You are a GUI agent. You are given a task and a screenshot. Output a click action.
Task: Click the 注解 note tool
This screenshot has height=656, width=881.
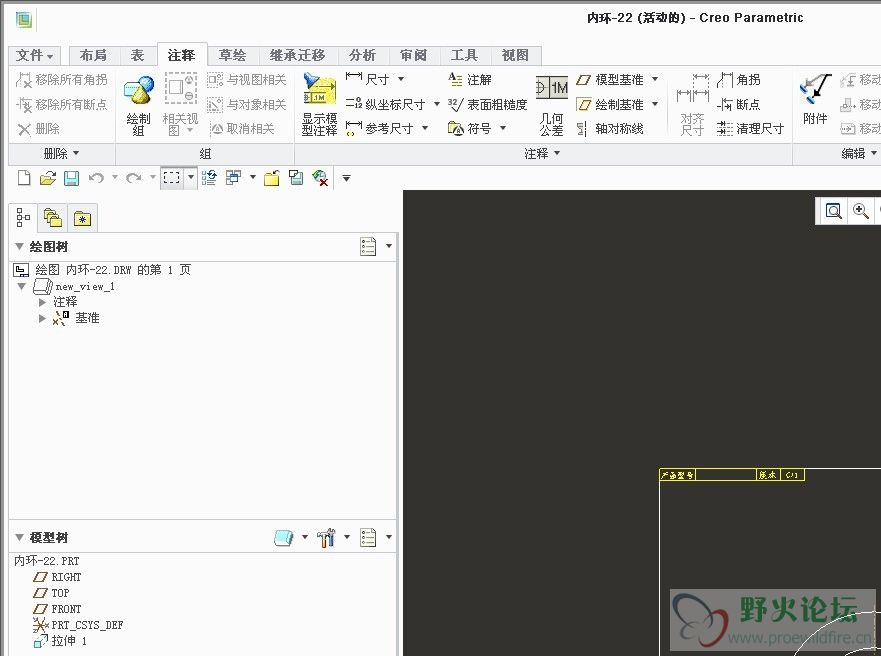(470, 79)
